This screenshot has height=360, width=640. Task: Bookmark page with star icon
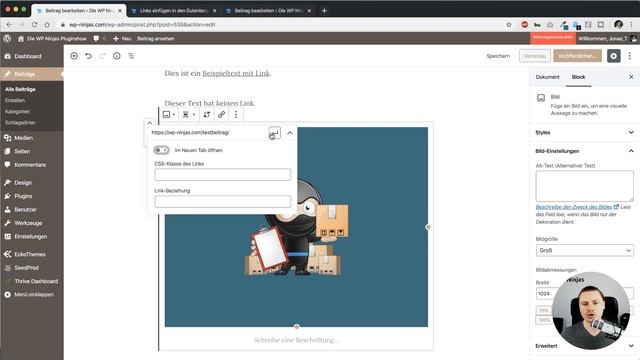pyautogui.click(x=509, y=24)
